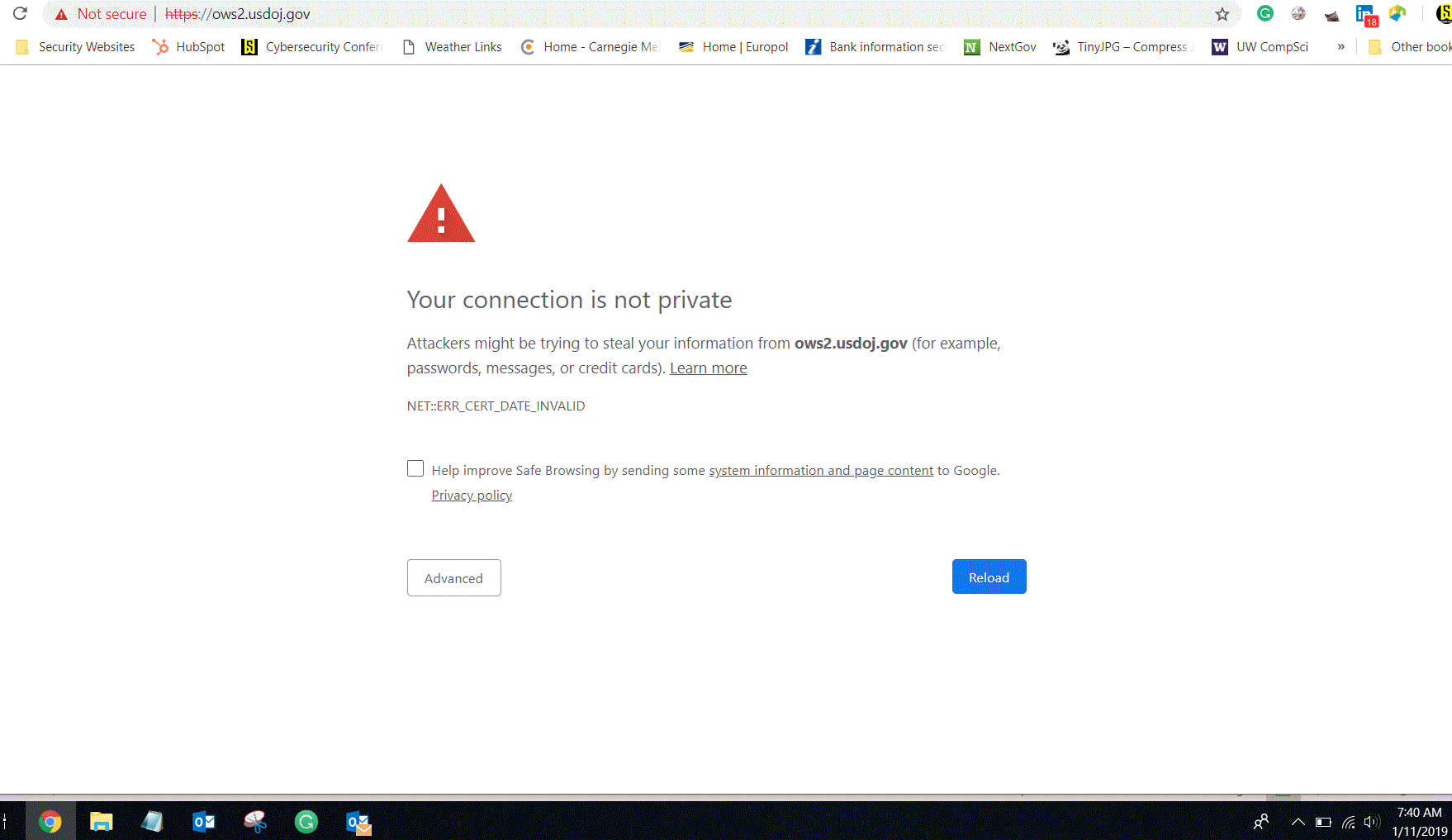This screenshot has height=840, width=1452.
Task: Click the Advanced button
Action: [x=453, y=577]
